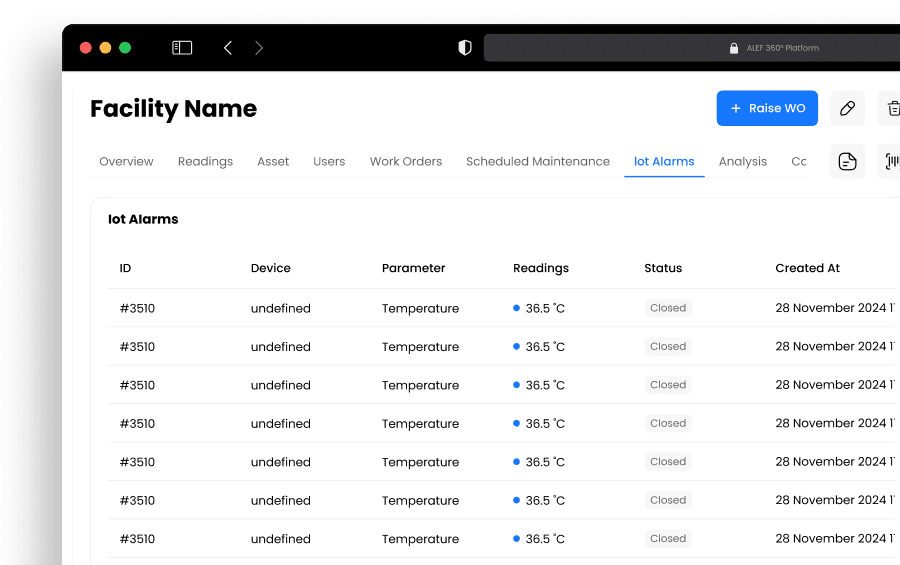
Task: Click the Raise WO button
Action: [767, 108]
